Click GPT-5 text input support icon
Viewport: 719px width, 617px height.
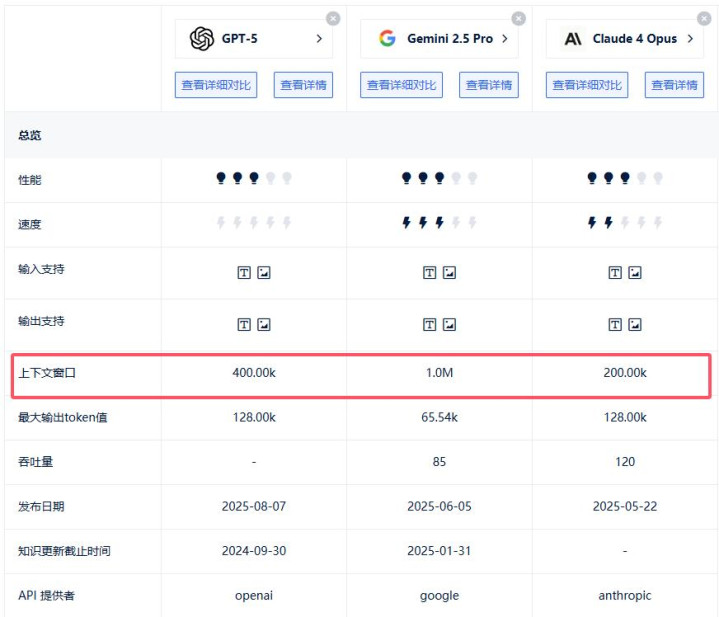(x=244, y=273)
